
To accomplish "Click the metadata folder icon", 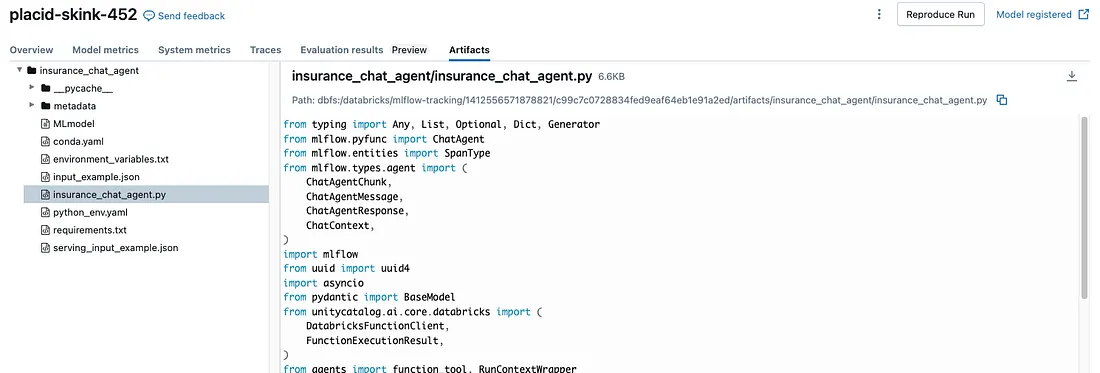I will point(46,106).
